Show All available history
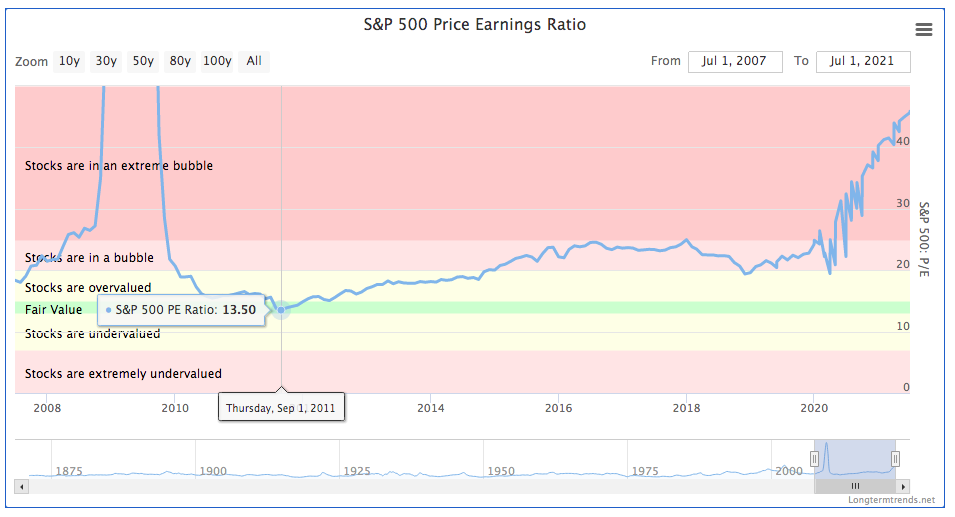 pos(254,62)
